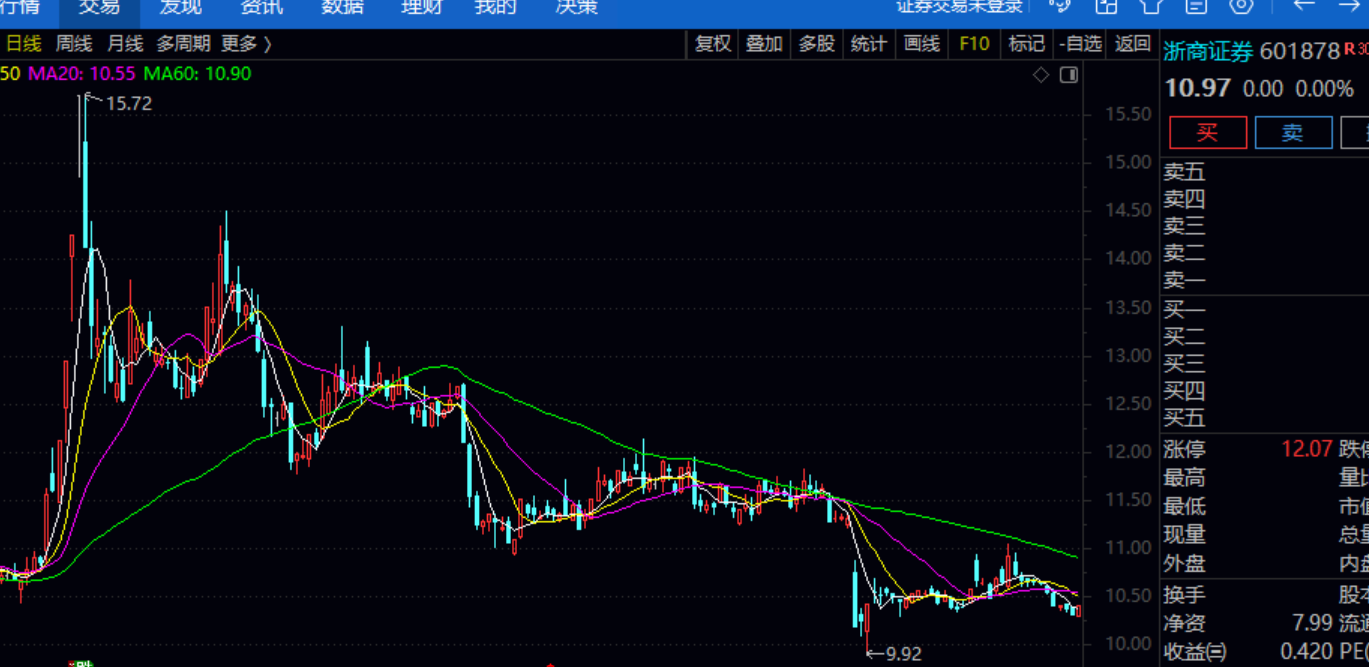Click the 9.92 low price marker
The image size is (1369, 667).
[x=904, y=655]
